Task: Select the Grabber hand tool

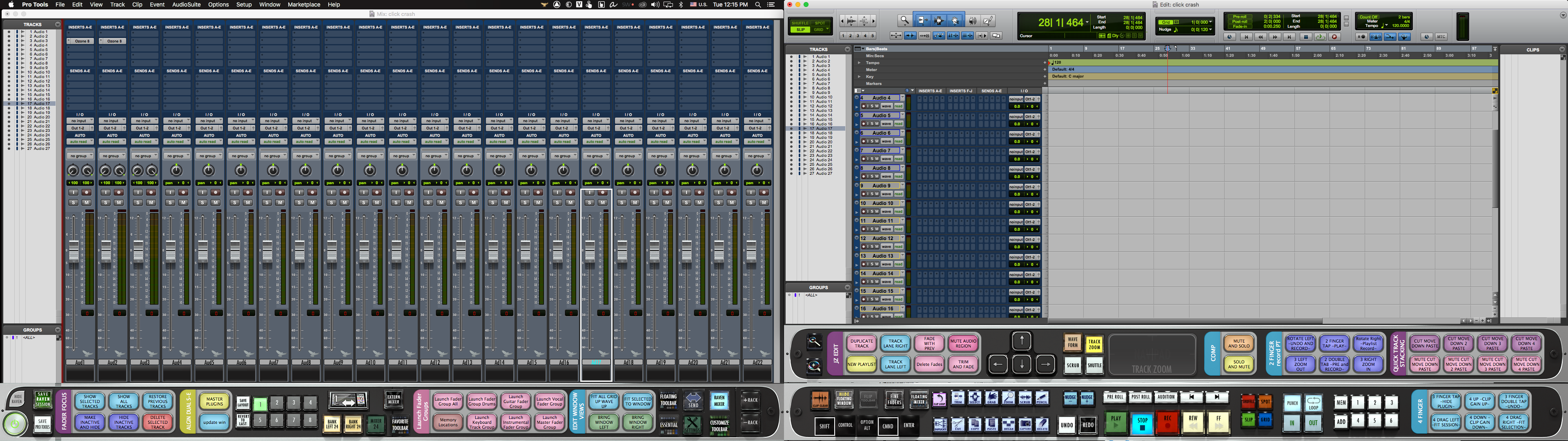Action: 955,21
